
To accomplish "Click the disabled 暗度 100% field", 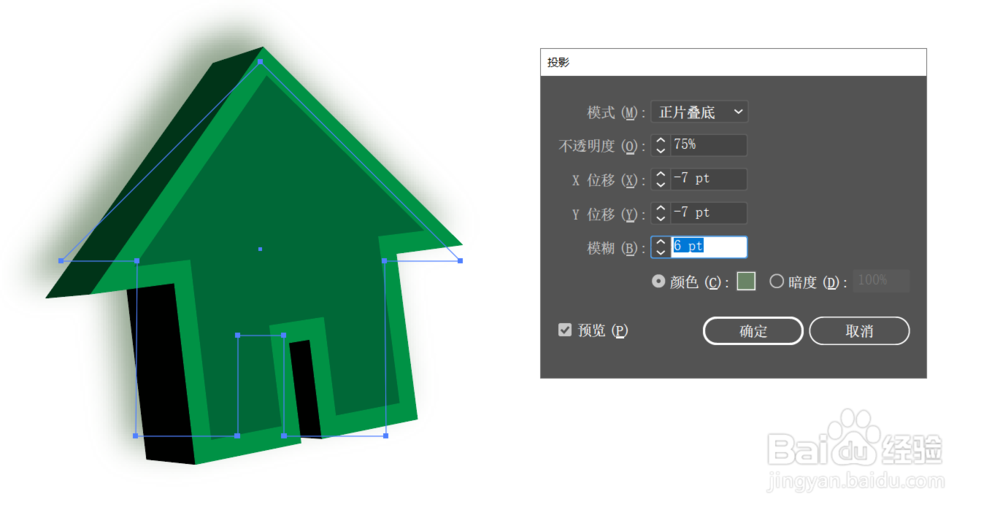I will coord(881,280).
